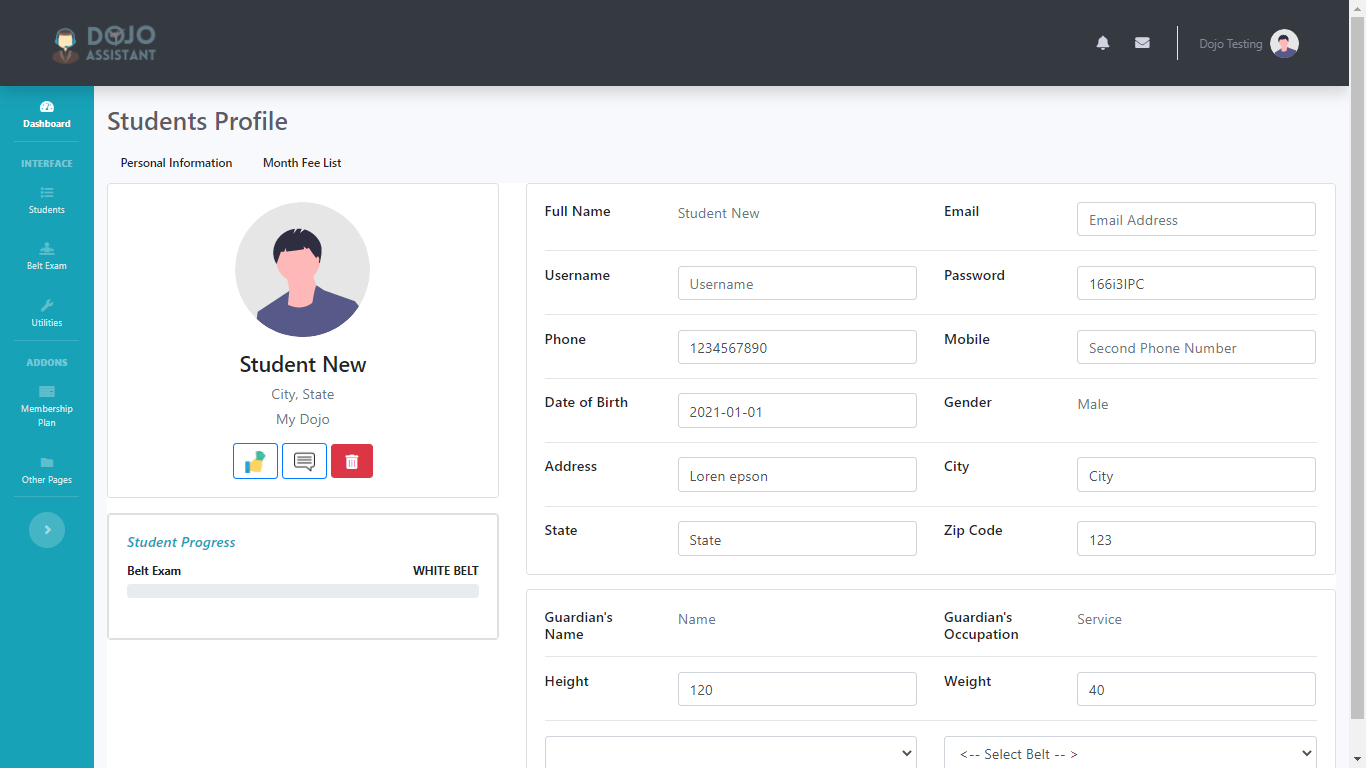Screen dimensions: 1366x768
Task: Open Students from the sidebar
Action: tap(47, 200)
